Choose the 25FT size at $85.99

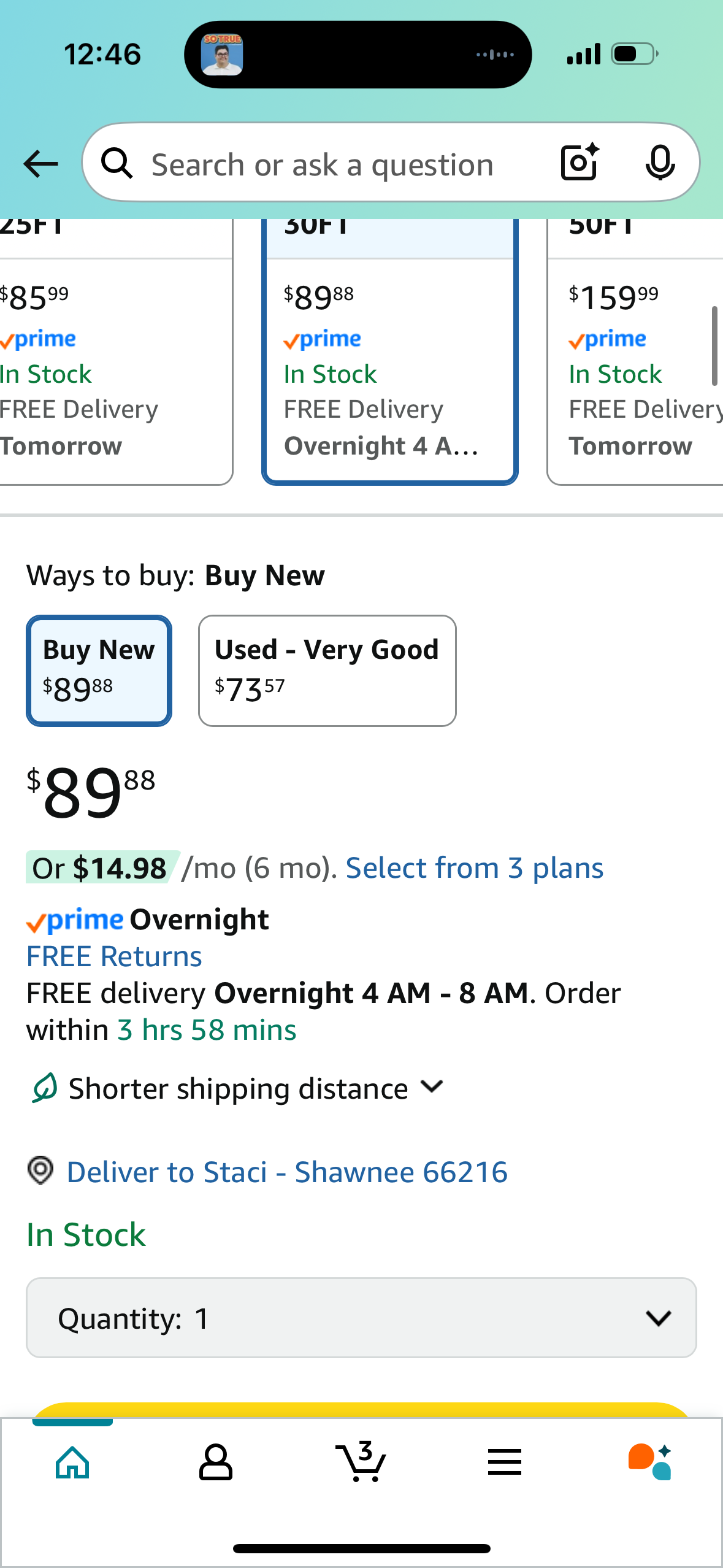(115, 352)
